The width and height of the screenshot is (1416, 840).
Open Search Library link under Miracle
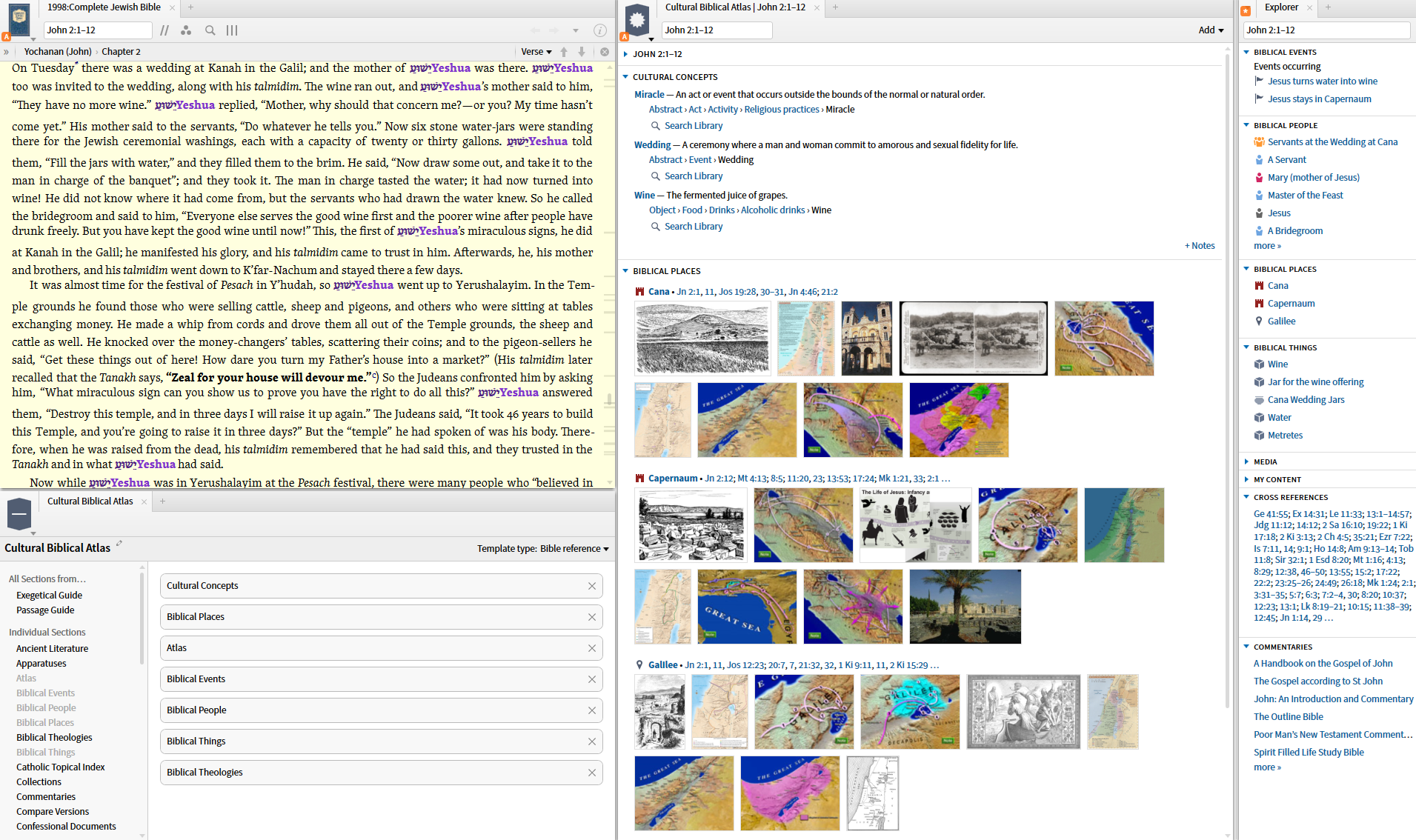694,126
